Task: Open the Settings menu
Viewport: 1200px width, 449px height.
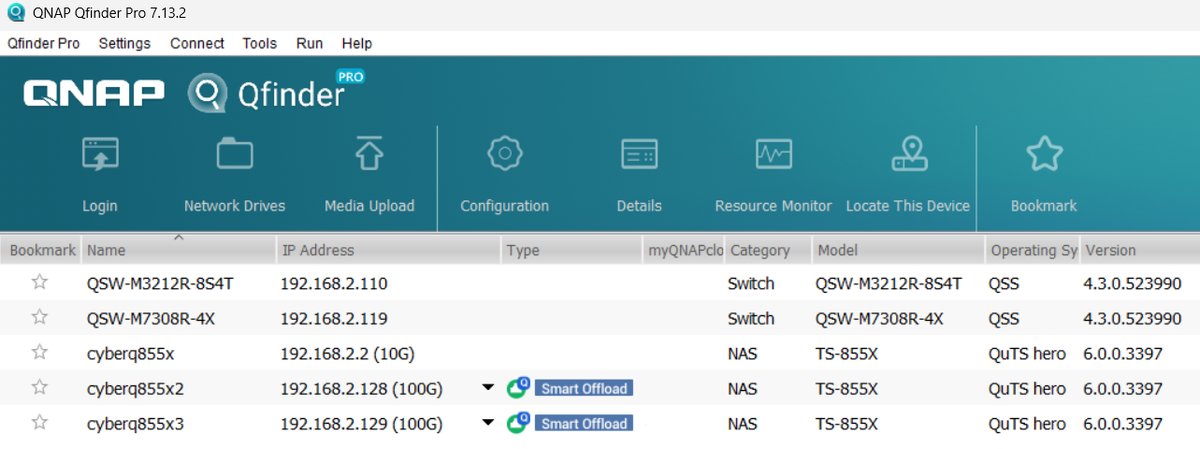Action: click(124, 43)
